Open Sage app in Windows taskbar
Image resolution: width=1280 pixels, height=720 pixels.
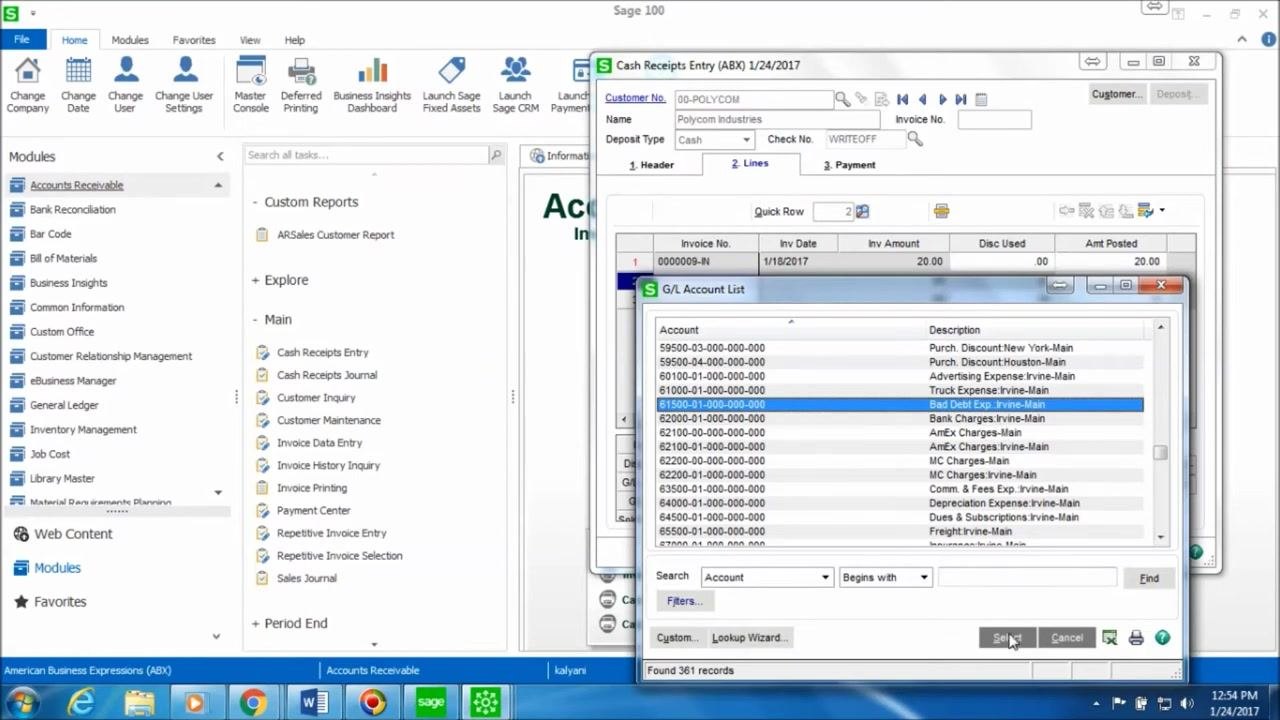pos(430,702)
